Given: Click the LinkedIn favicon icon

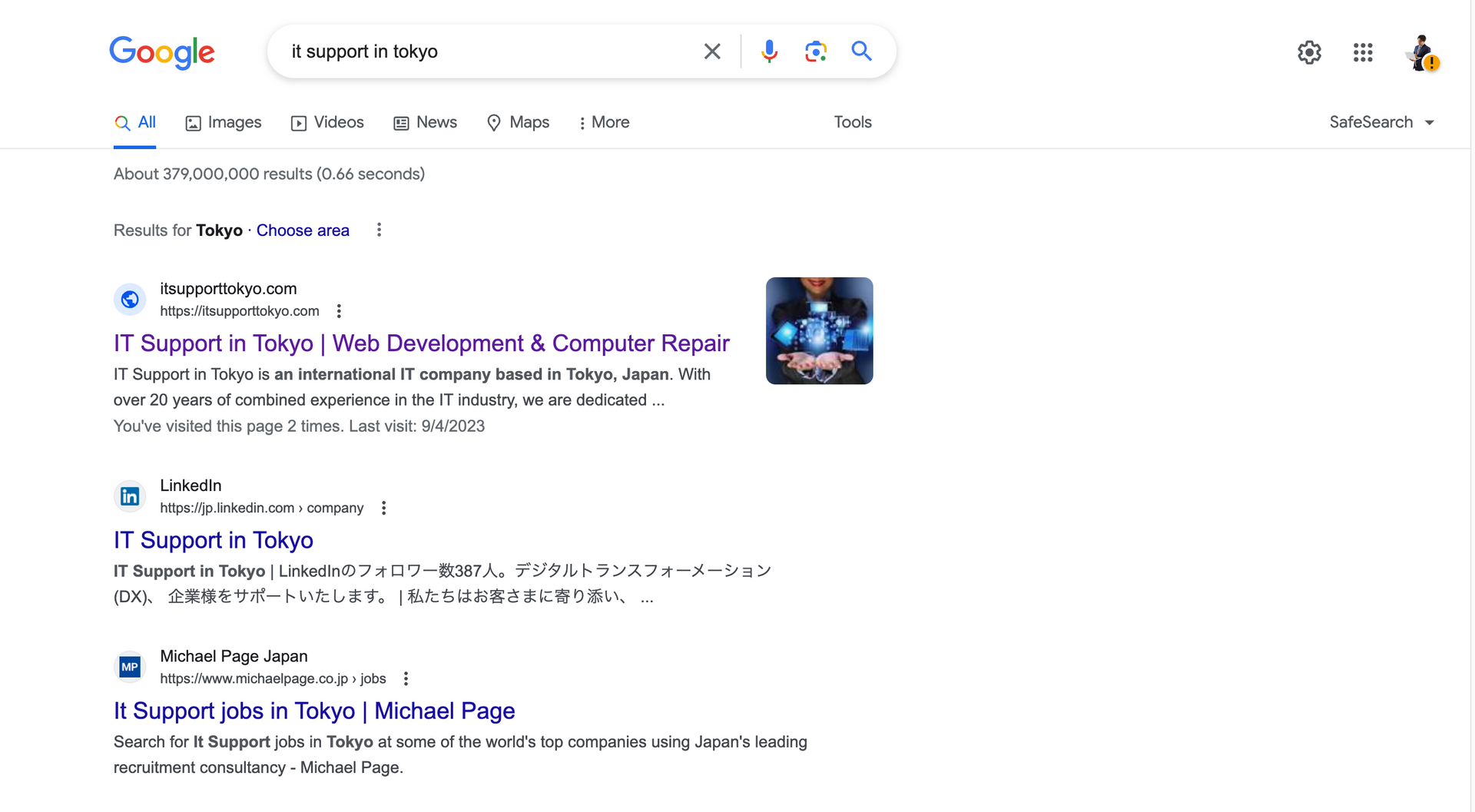Looking at the screenshot, I should (x=130, y=496).
